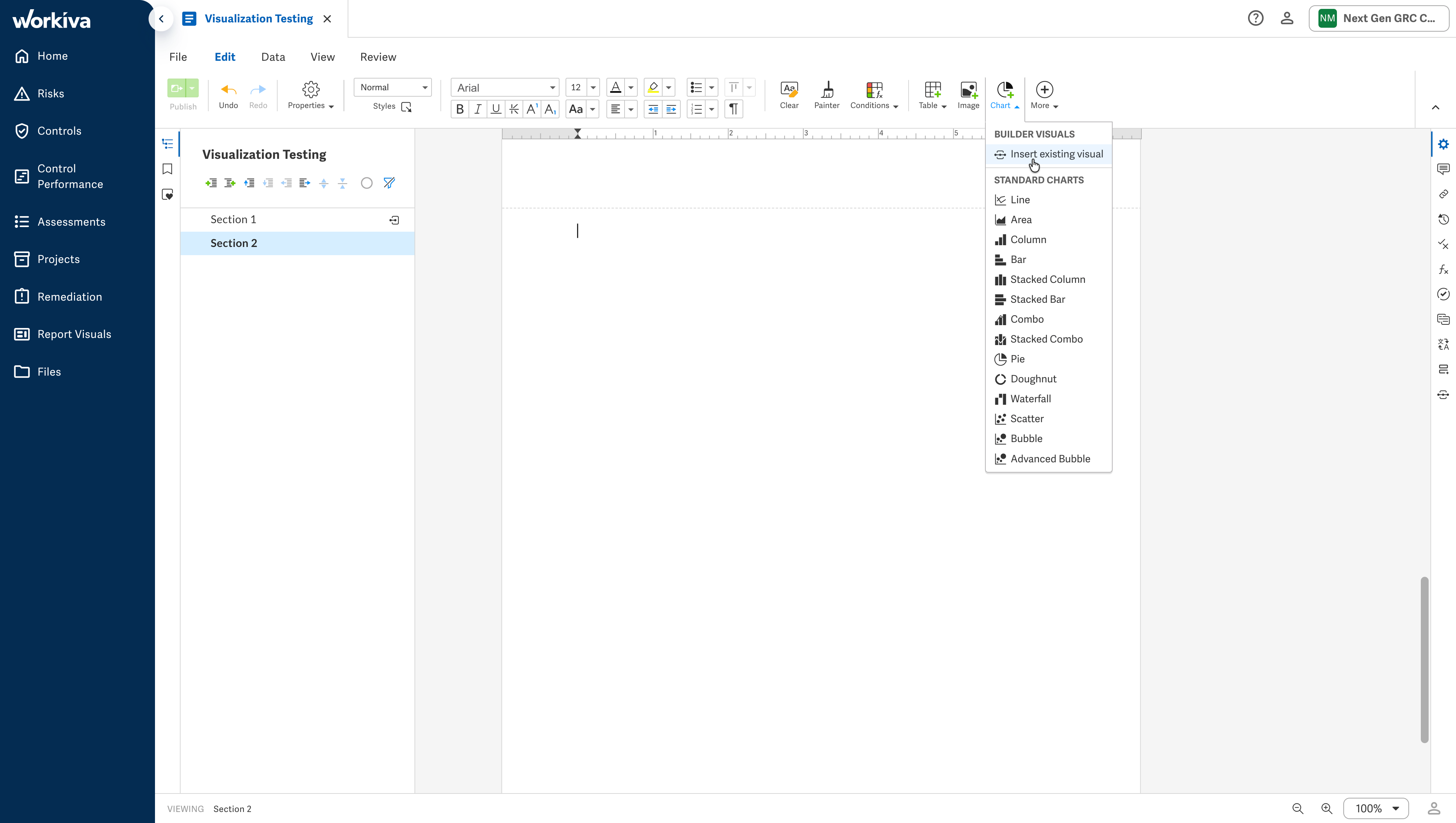Viewport: 1456px width, 823px height.
Task: Close the Visualization Testing tab
Action: [x=327, y=18]
